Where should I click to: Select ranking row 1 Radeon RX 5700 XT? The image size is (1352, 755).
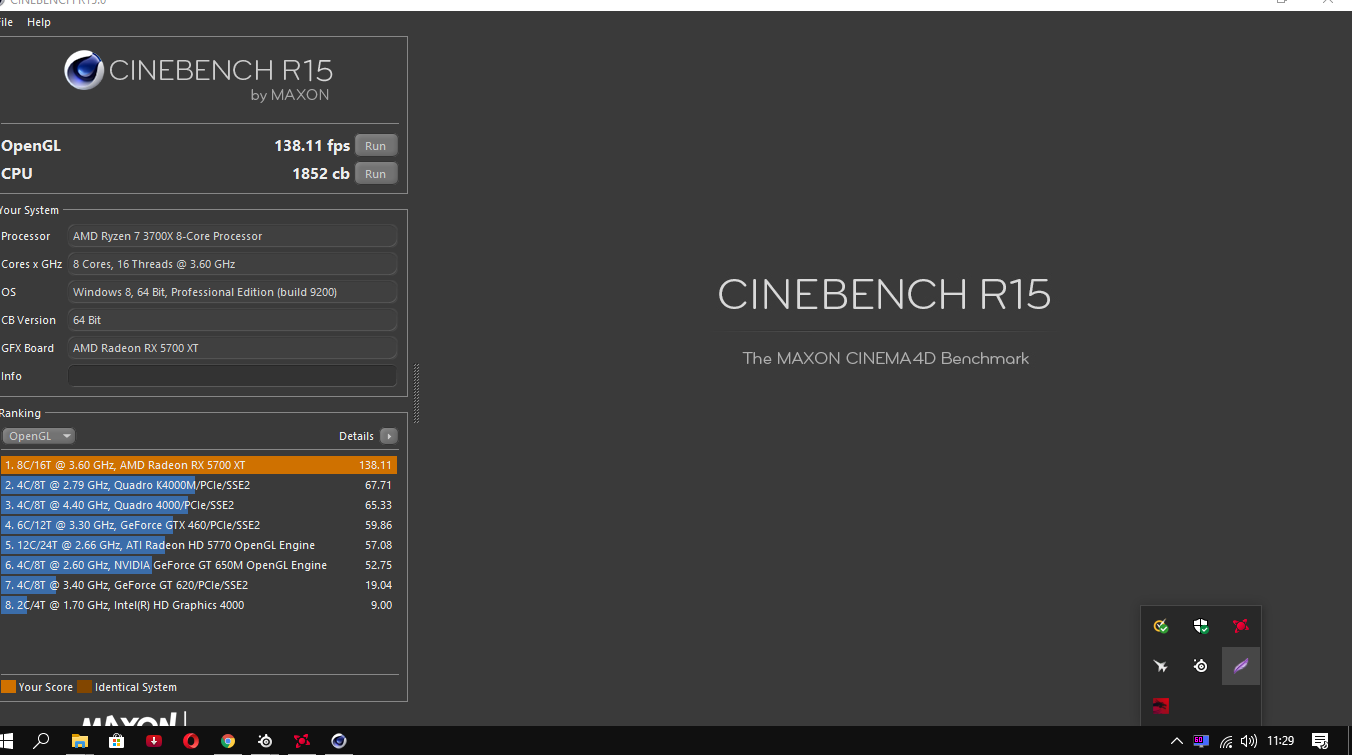pos(199,465)
